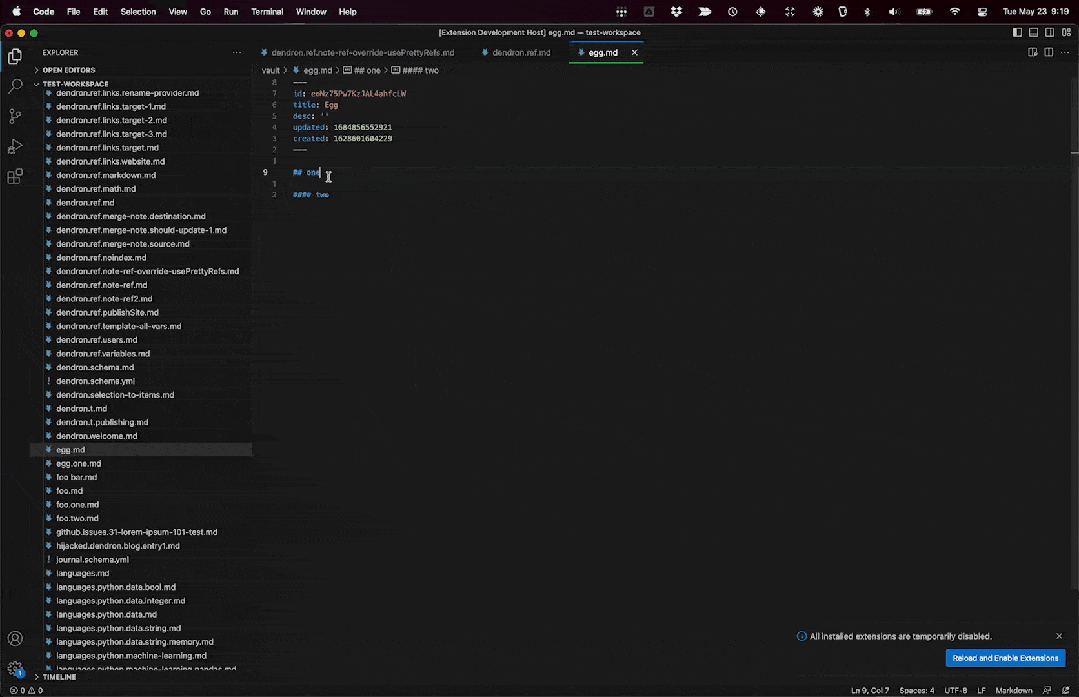Open the Extensions view

tap(15, 177)
